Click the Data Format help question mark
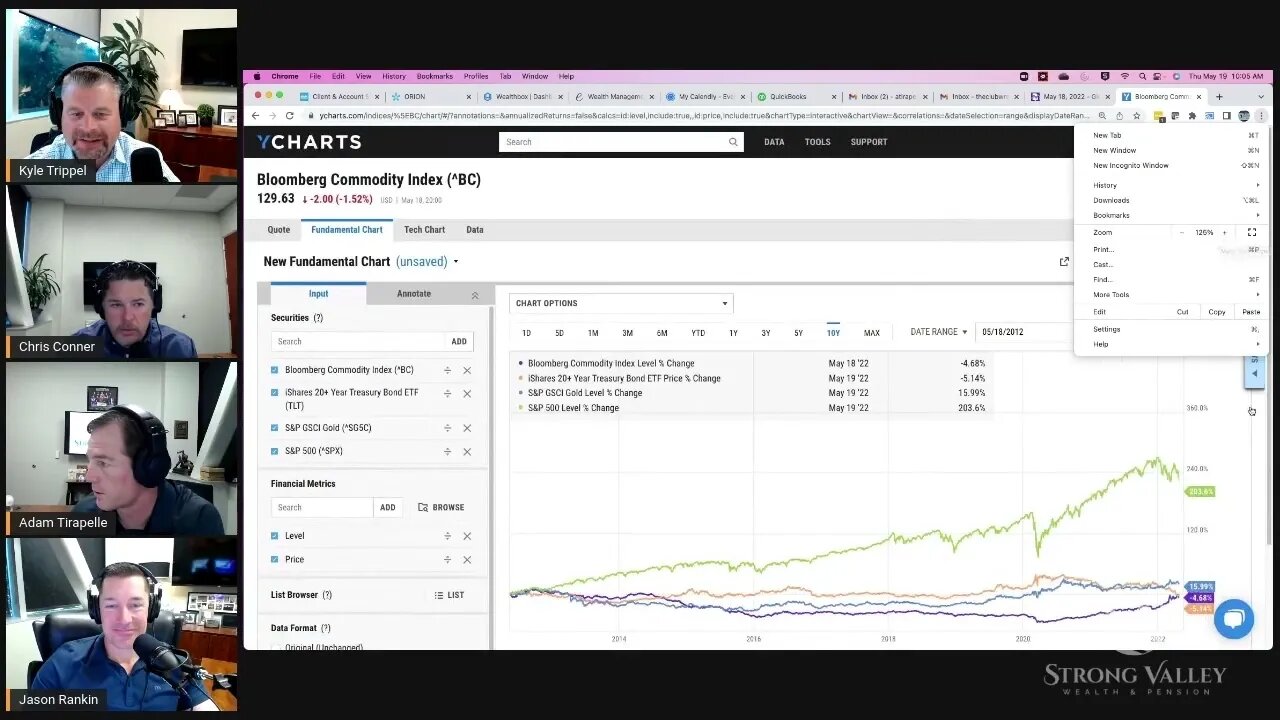This screenshot has width=1280, height=720. pyautogui.click(x=325, y=628)
